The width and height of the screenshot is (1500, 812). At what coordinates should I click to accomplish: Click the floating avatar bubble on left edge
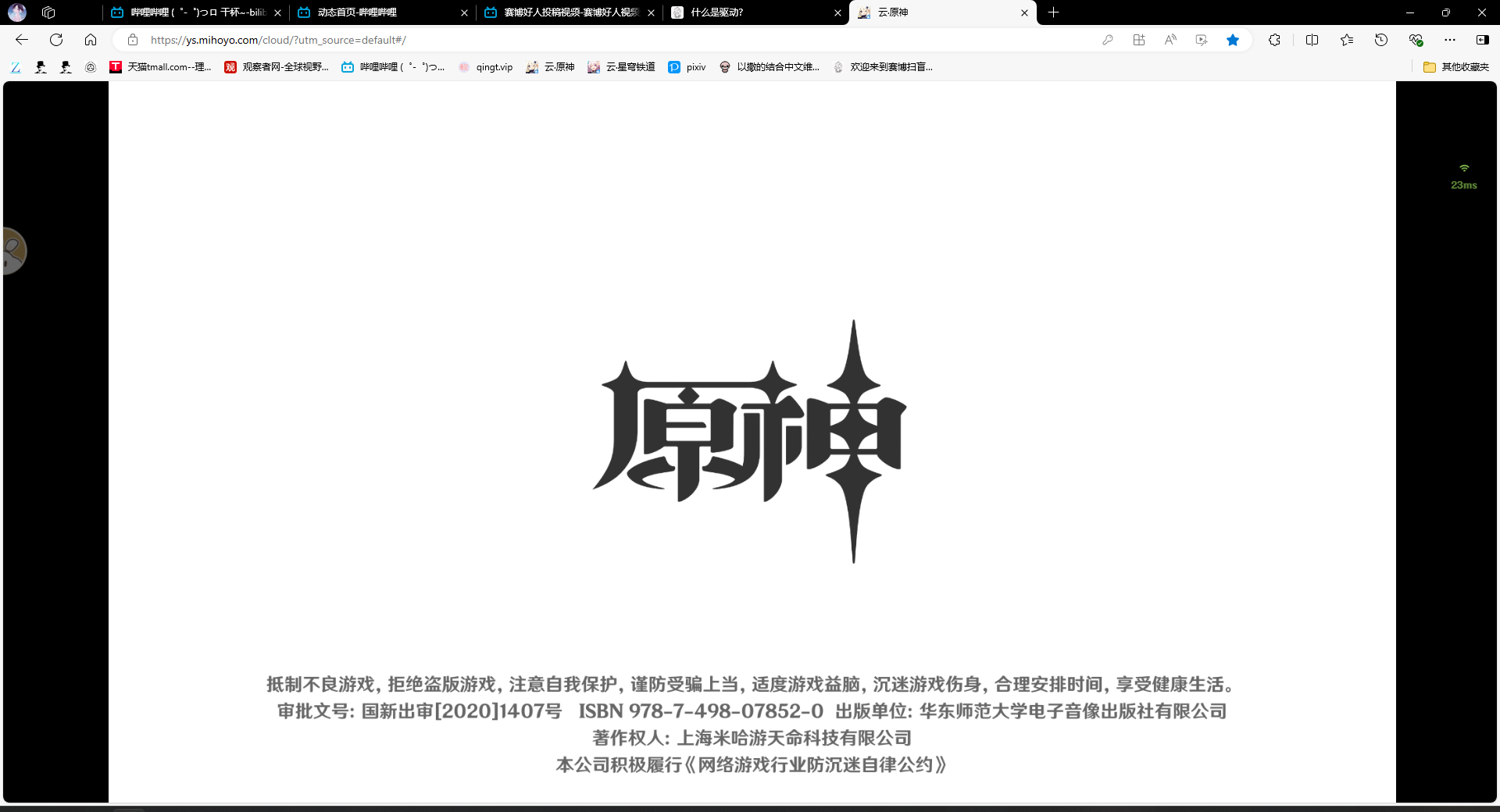tap(13, 251)
